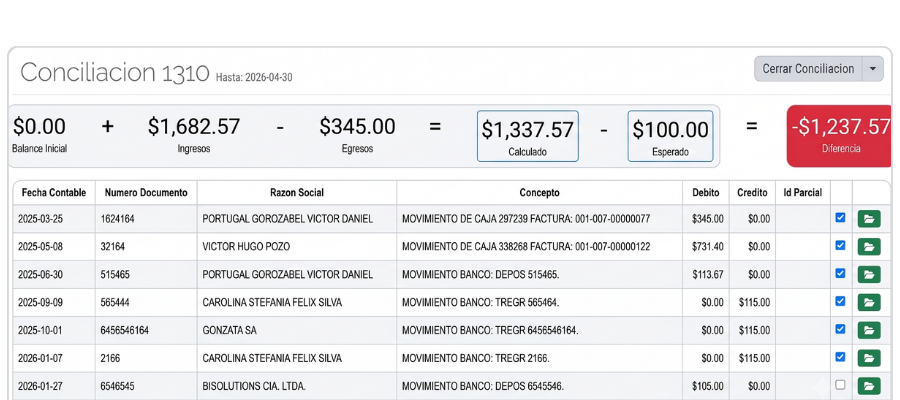
Task: Open folder icon for document 2166
Action: (x=868, y=358)
